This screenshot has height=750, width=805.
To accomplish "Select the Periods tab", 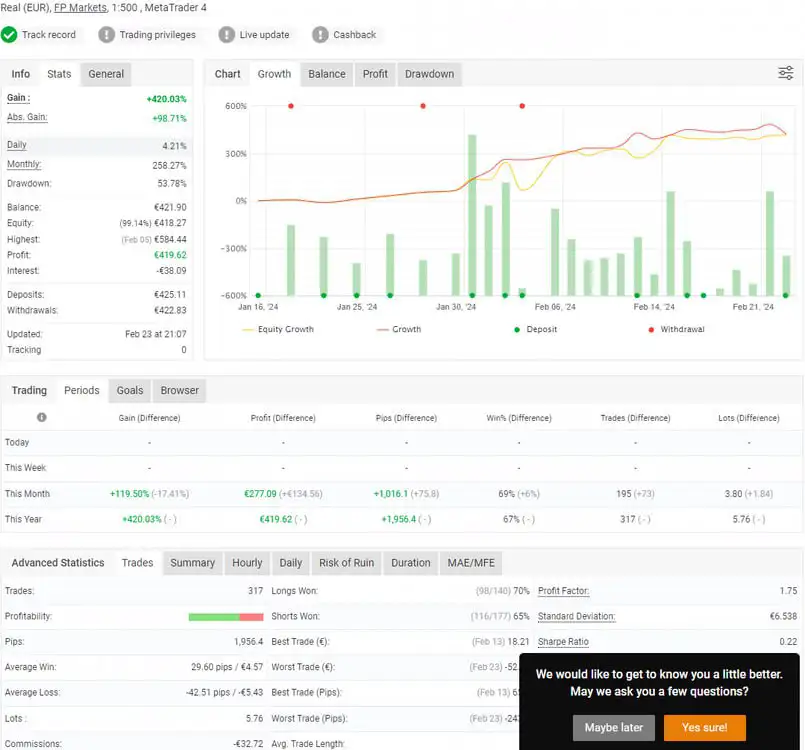I will pos(82,391).
